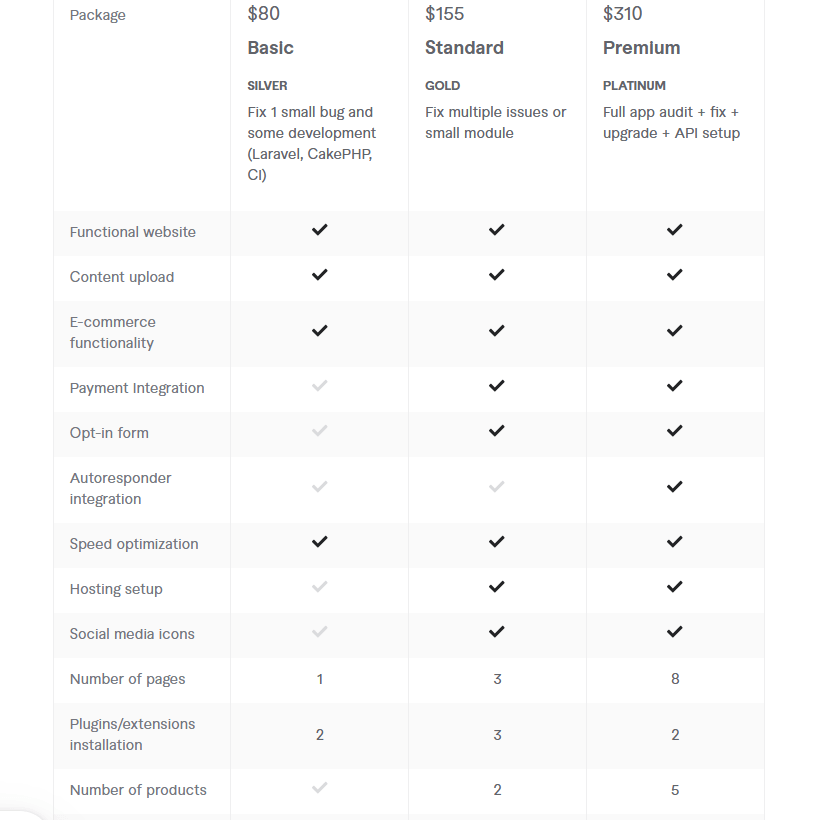
Task: Click Premium checkmark for E-commerce functionality
Action: [x=675, y=331]
